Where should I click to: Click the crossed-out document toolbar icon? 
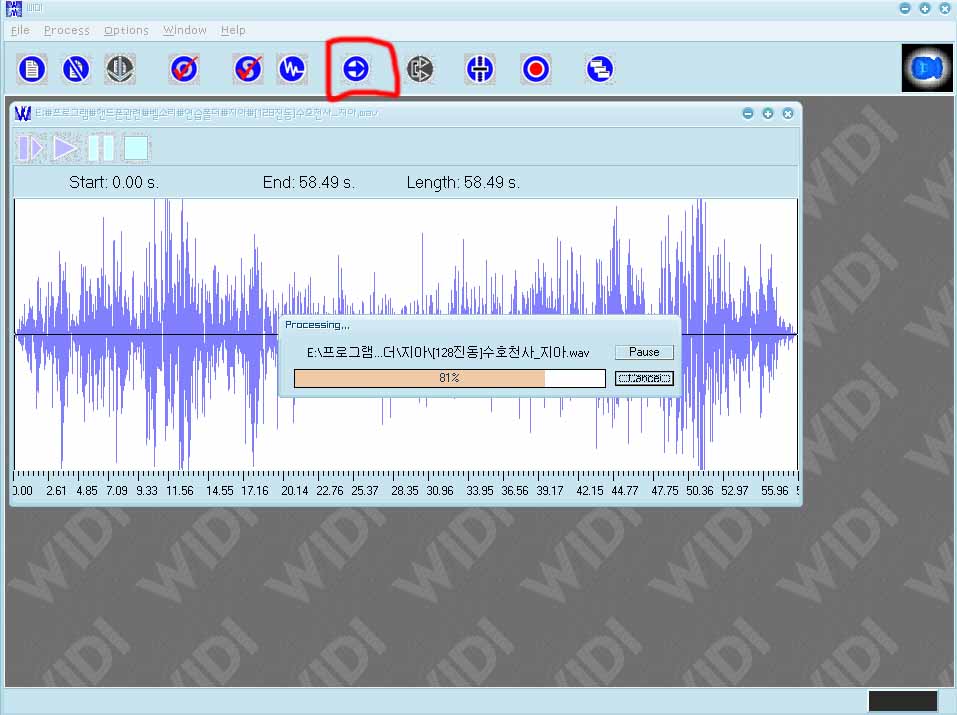click(x=76, y=69)
